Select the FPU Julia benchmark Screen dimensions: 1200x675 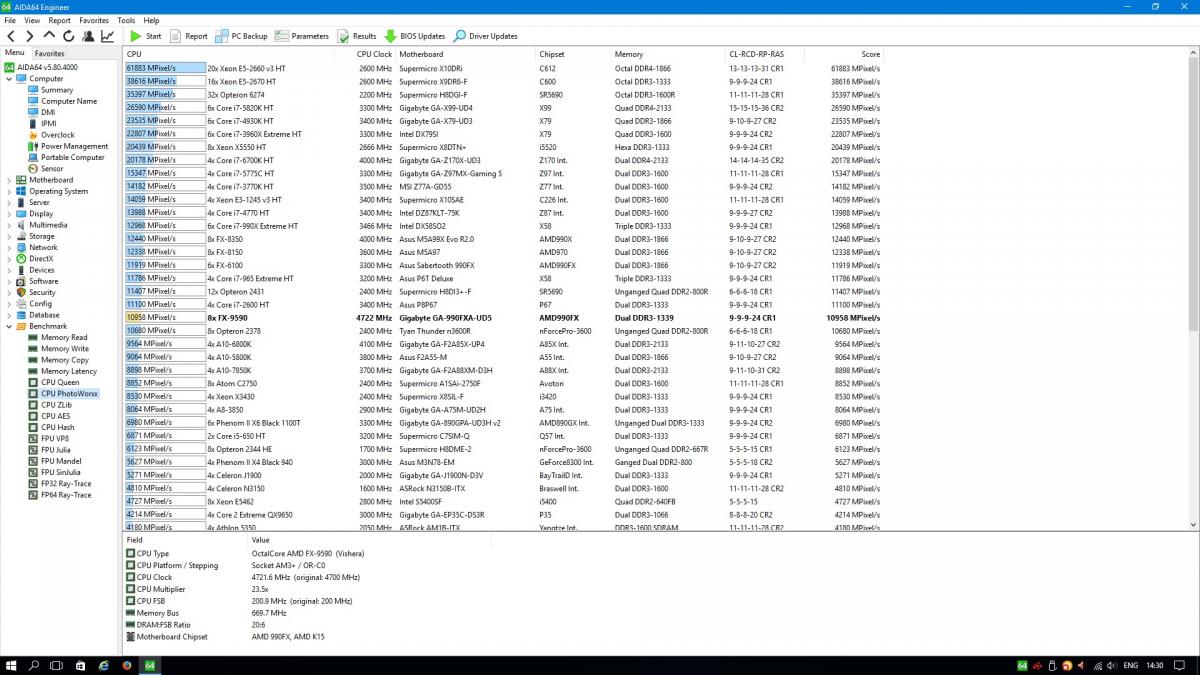(x=50, y=450)
